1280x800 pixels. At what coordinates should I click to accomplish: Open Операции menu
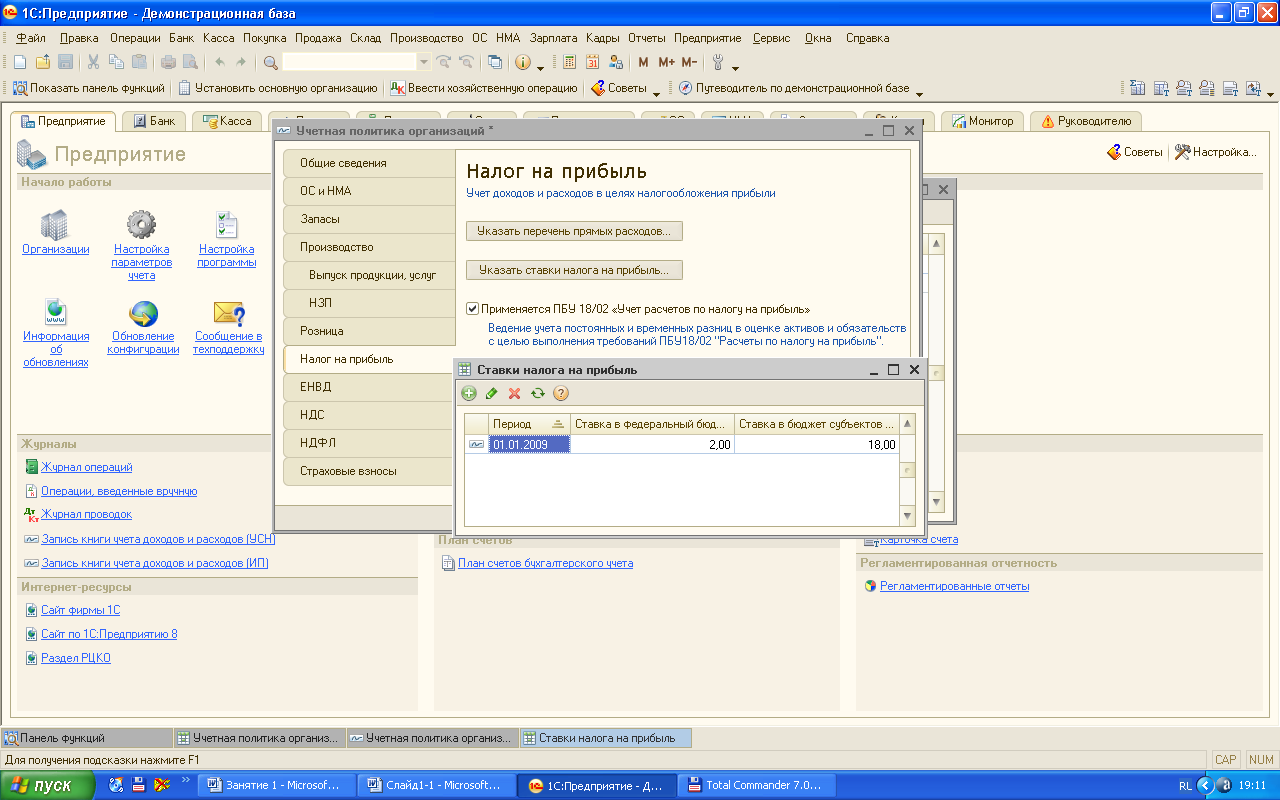tap(135, 38)
